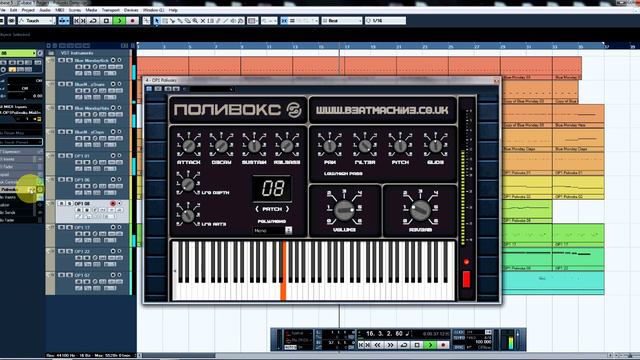
Task: Adjust the LFO Rate knob
Action: click(x=188, y=216)
